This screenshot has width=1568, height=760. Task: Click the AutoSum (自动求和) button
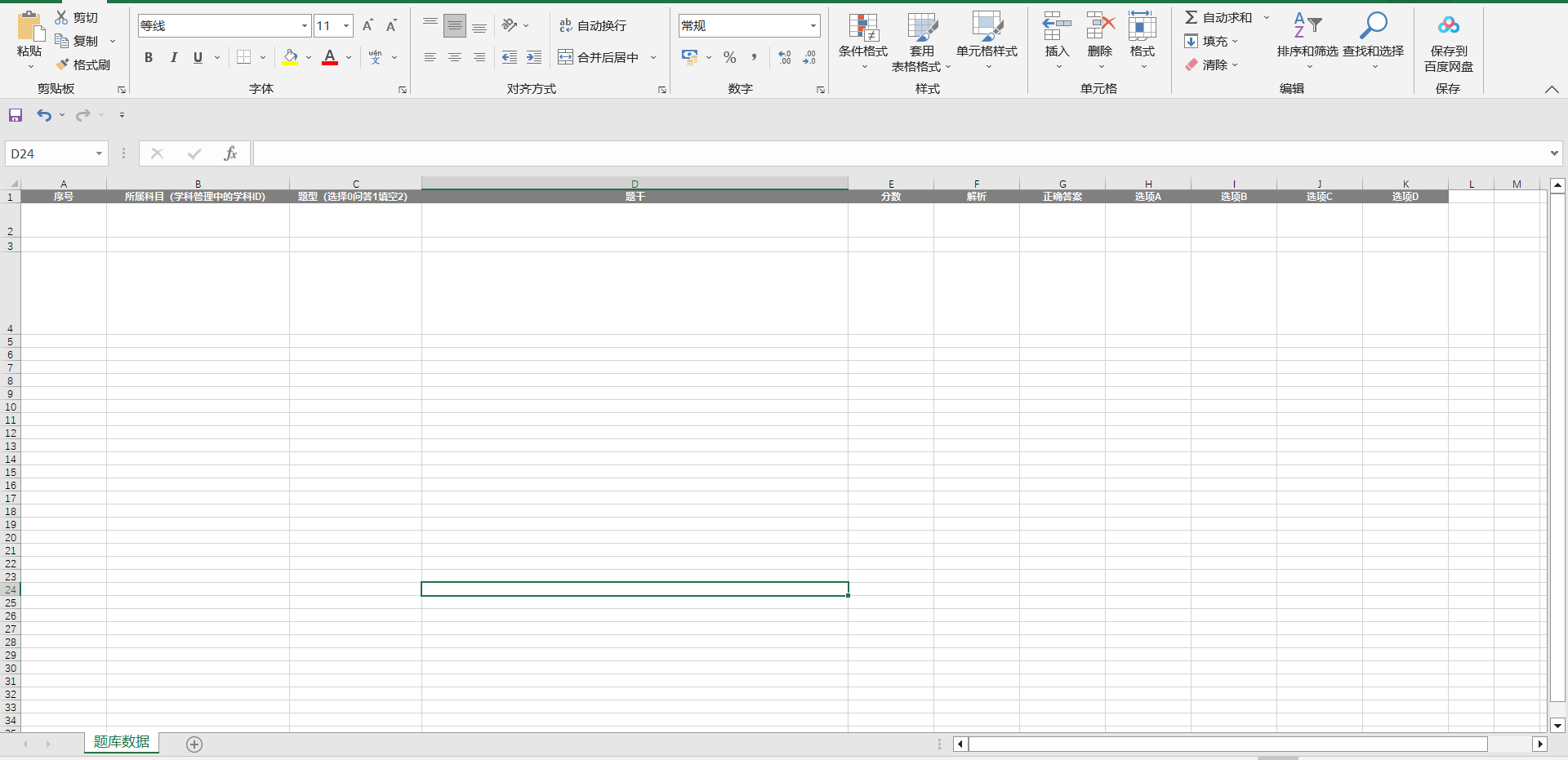[1218, 17]
